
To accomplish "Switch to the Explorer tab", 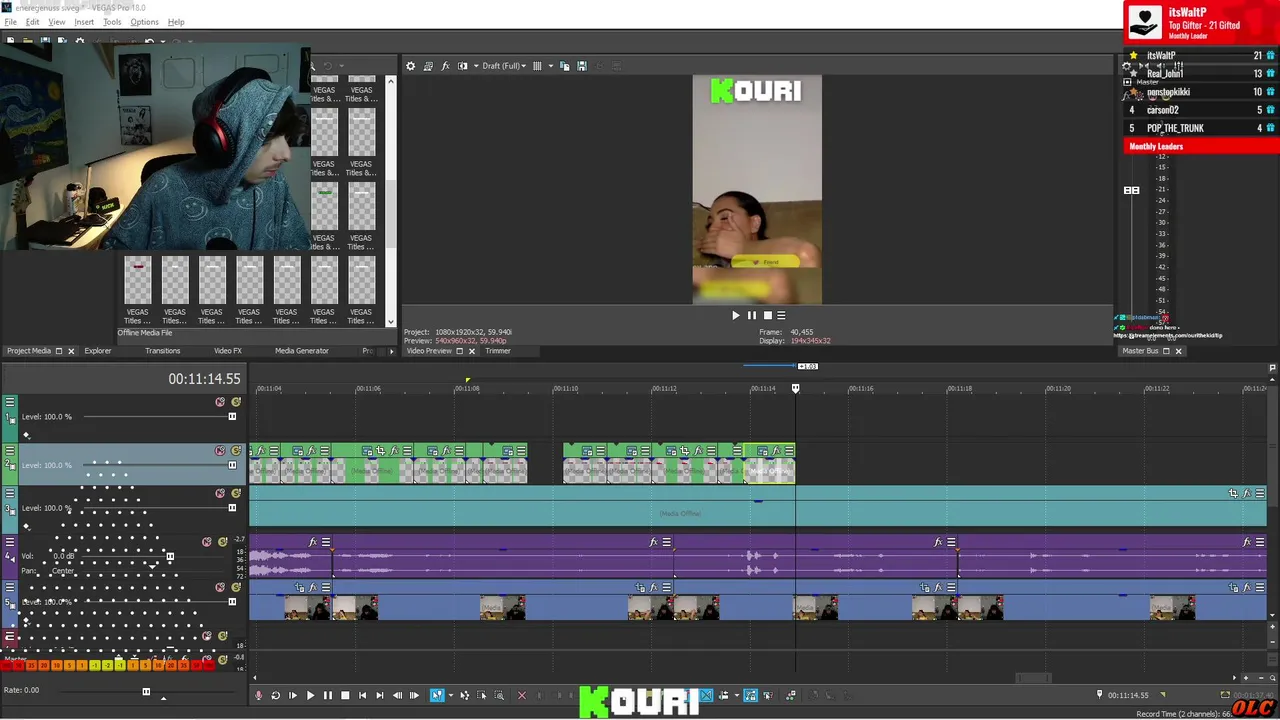I will point(98,351).
